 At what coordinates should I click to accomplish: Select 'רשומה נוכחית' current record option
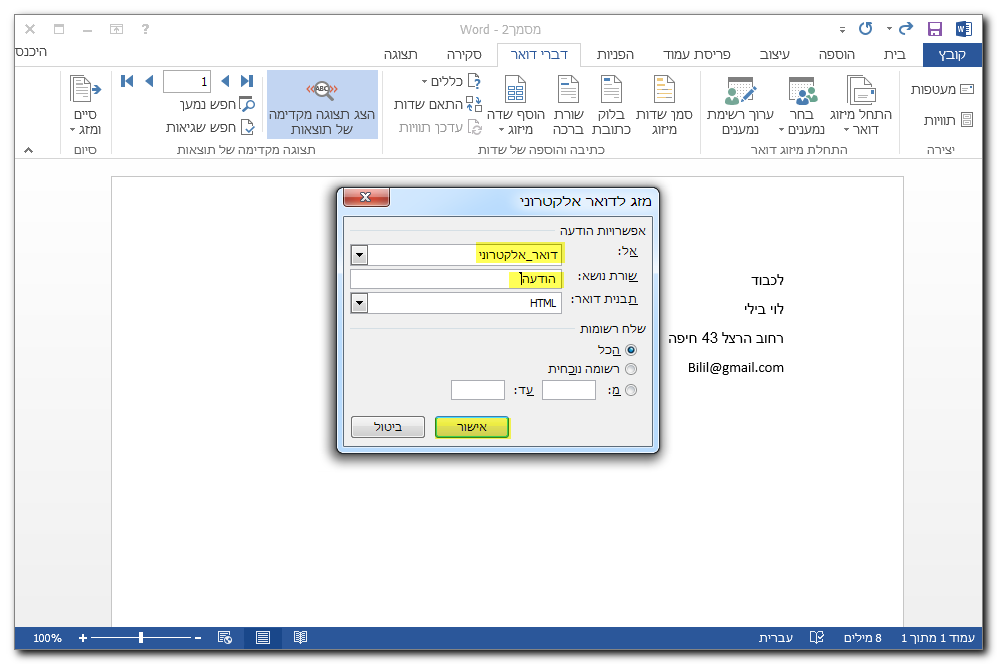coord(630,369)
